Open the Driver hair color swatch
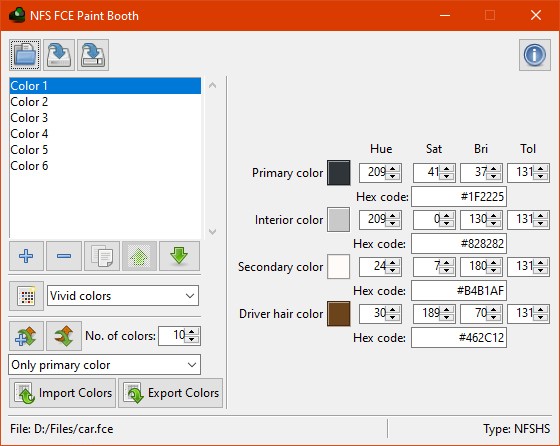The image size is (560, 446). [x=339, y=314]
